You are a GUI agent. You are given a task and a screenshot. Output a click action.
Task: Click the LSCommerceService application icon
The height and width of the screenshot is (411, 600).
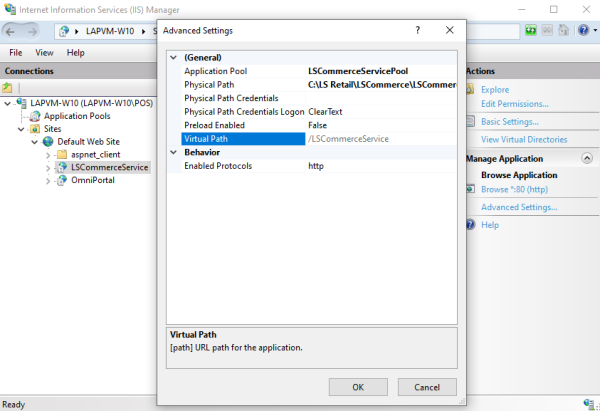point(62,167)
